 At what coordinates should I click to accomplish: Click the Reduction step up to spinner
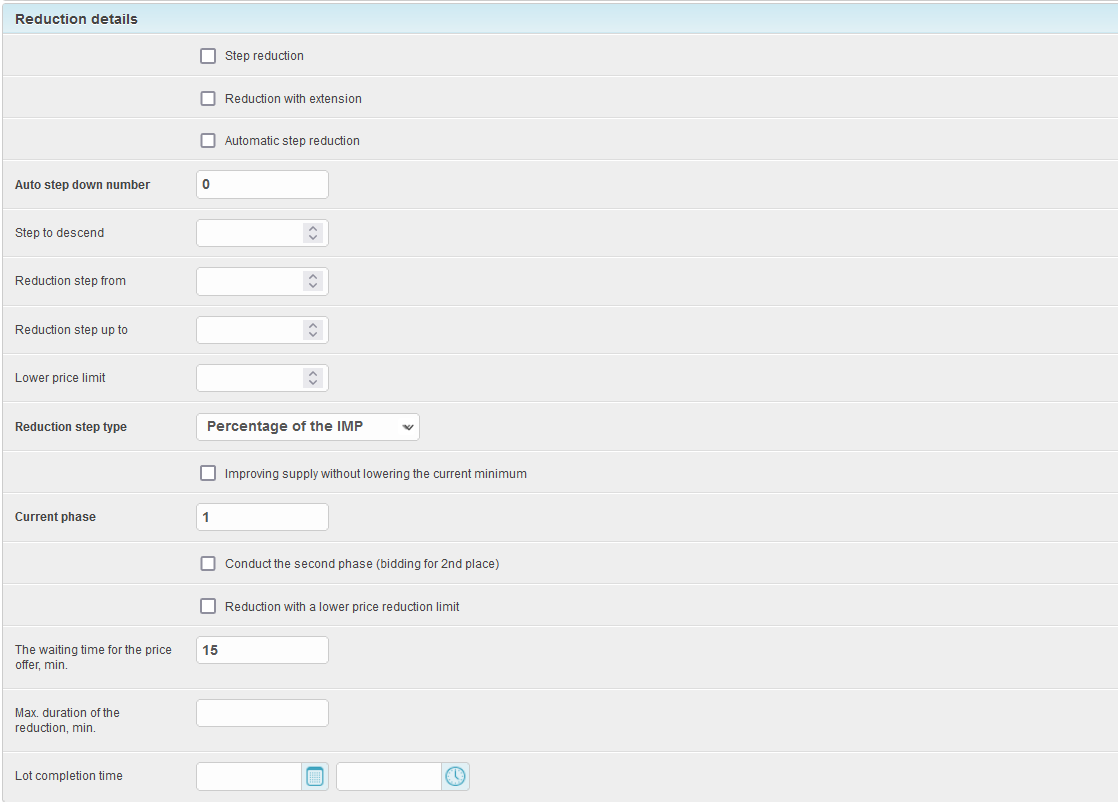313,330
